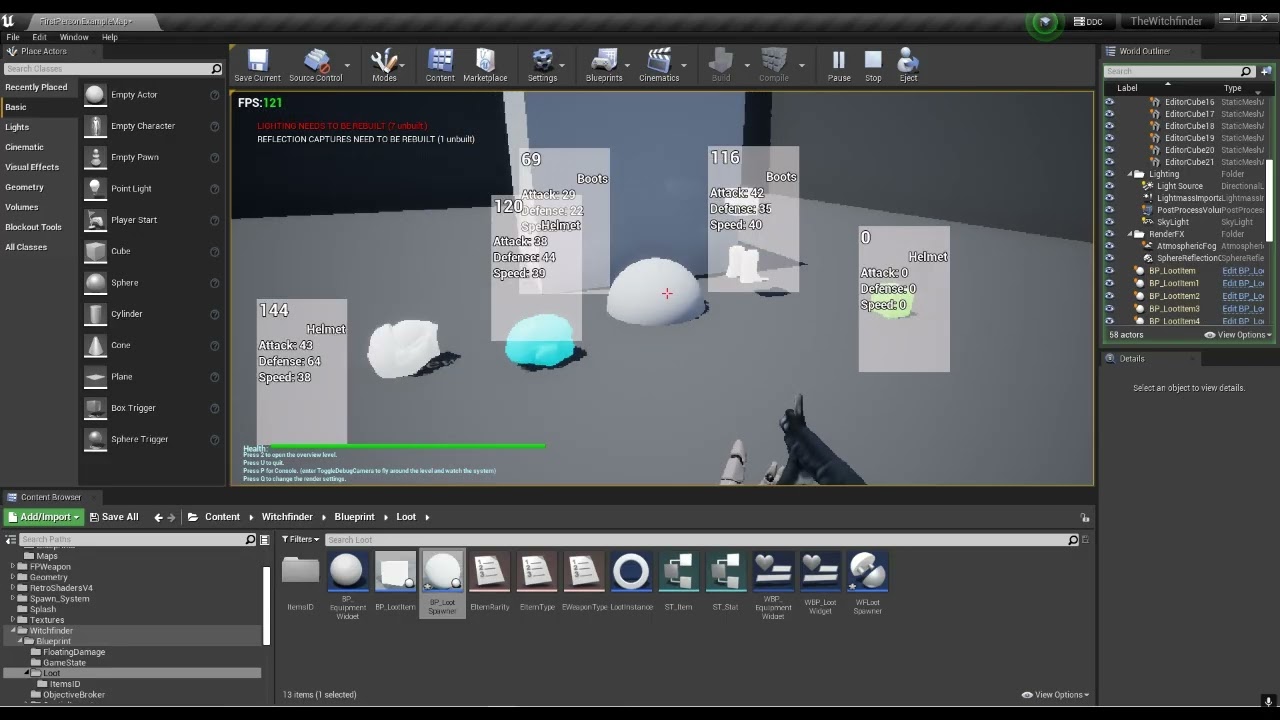Toggle visibility of BP_LootItem
The image size is (1280, 720).
[1109, 271]
